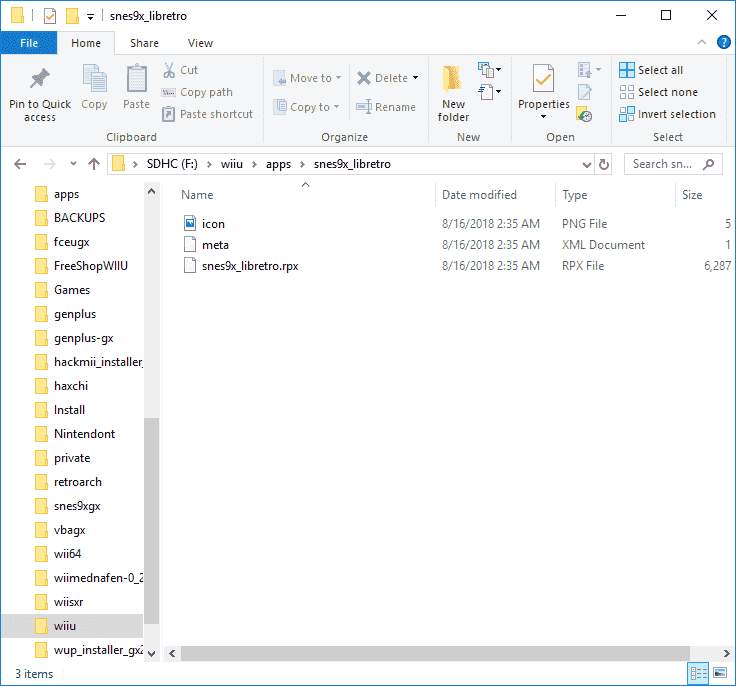738x687 pixels.
Task: Switch to Large icons view in status bar
Action: 720,673
